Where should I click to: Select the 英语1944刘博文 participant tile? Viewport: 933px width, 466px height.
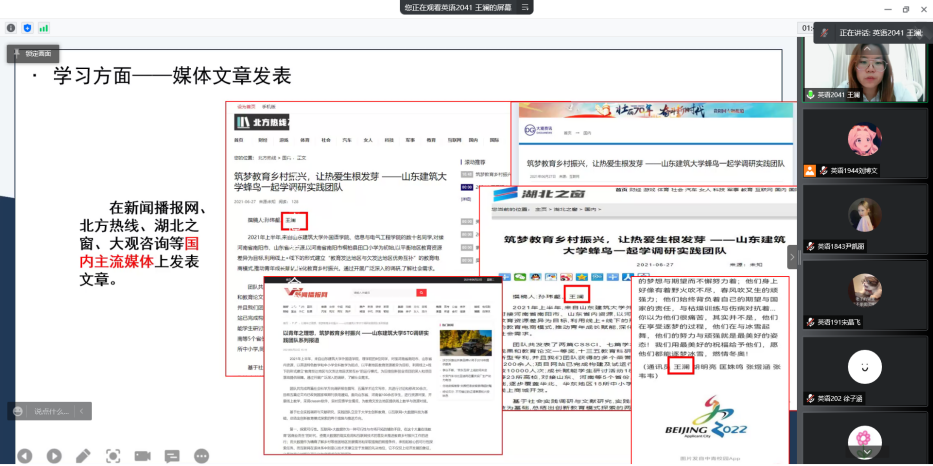click(x=865, y=143)
